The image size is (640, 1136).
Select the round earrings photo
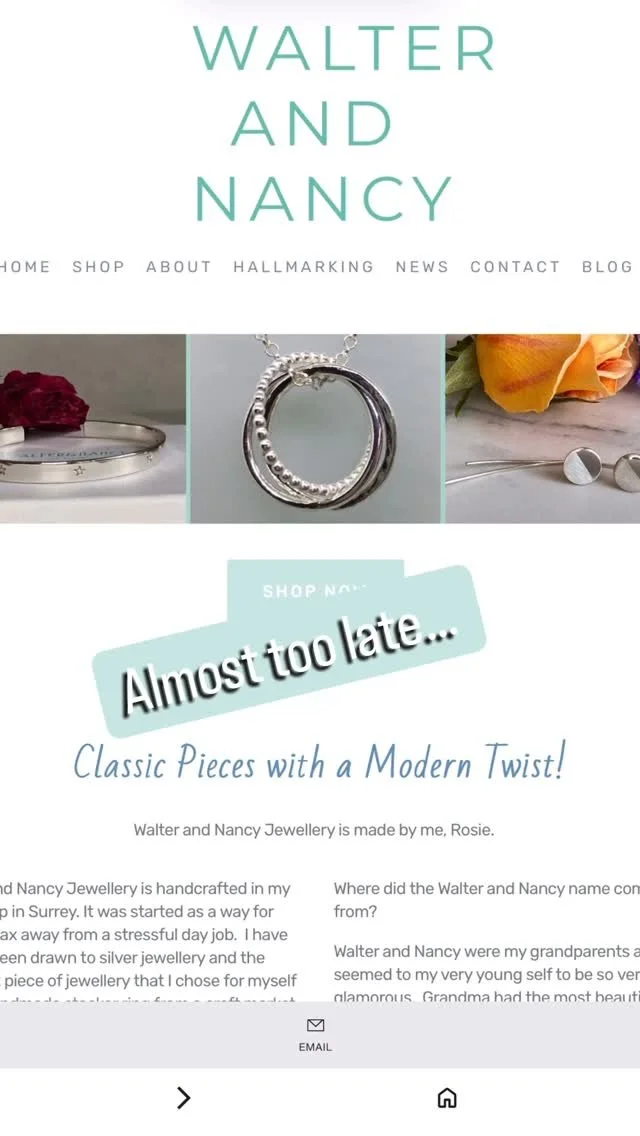(x=543, y=428)
